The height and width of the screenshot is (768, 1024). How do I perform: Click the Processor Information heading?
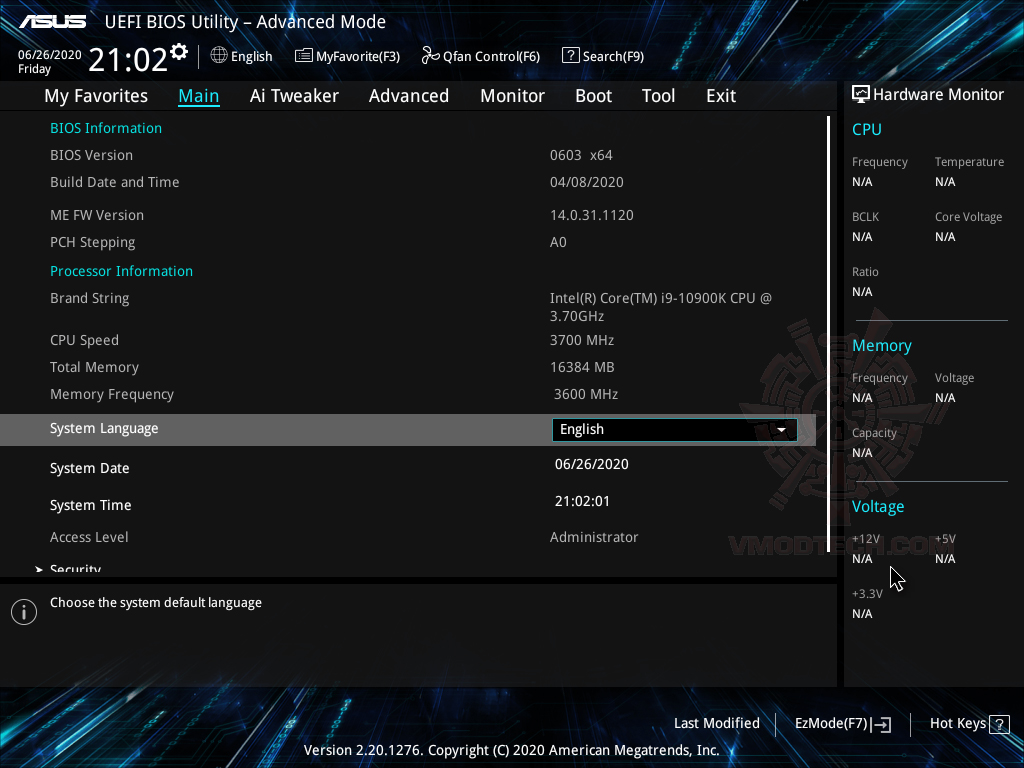coord(121,271)
